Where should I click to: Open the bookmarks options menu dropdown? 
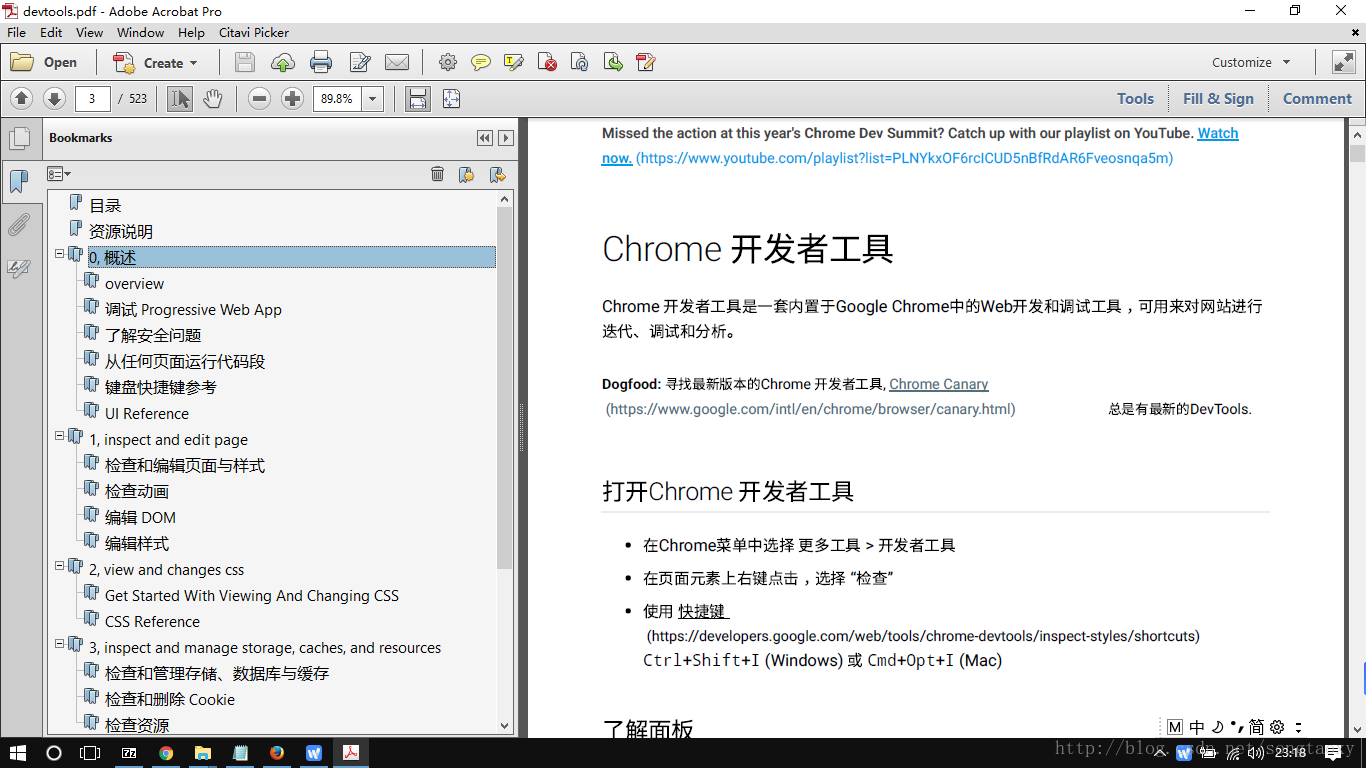click(x=59, y=174)
